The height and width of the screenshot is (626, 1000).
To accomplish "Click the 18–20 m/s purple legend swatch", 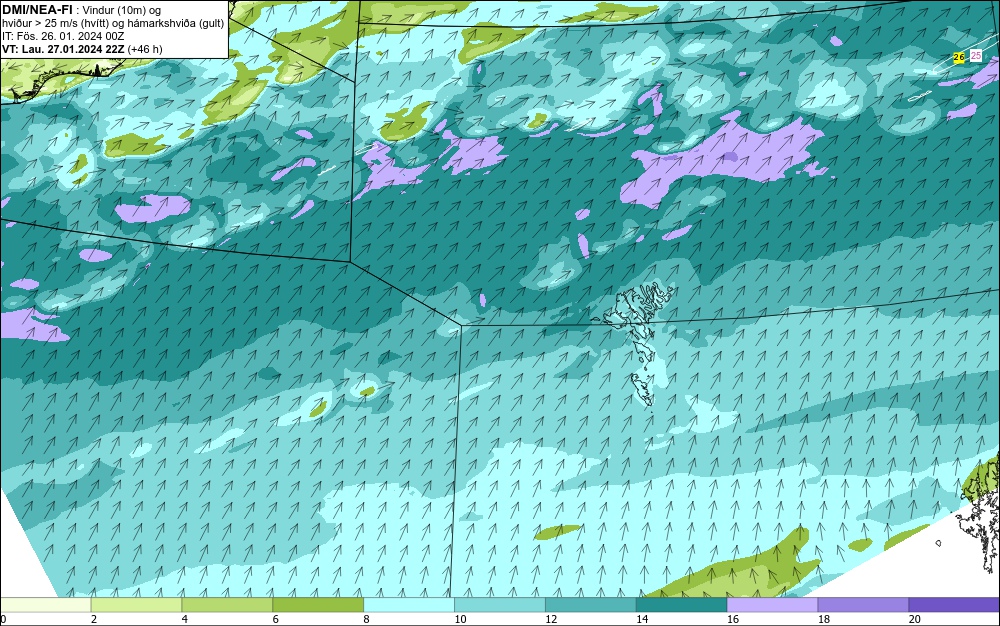I will 864,604.
